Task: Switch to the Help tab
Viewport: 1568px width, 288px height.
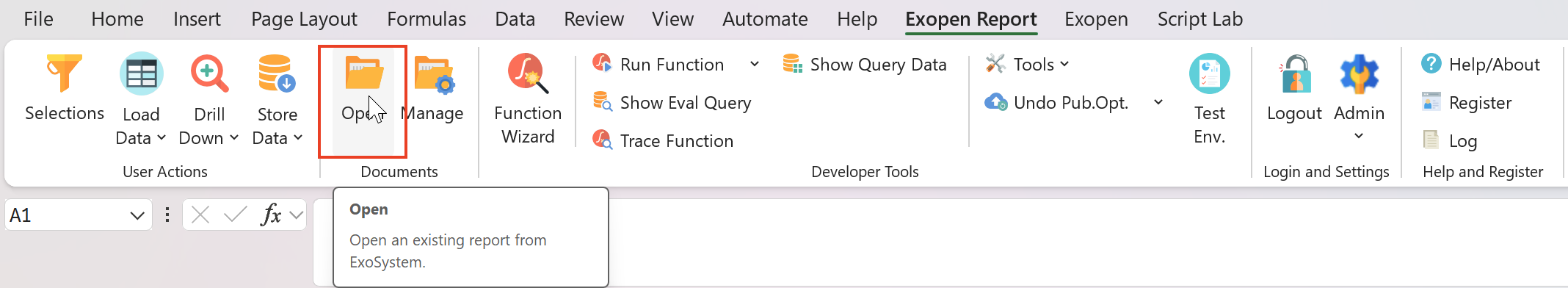Action: click(857, 19)
